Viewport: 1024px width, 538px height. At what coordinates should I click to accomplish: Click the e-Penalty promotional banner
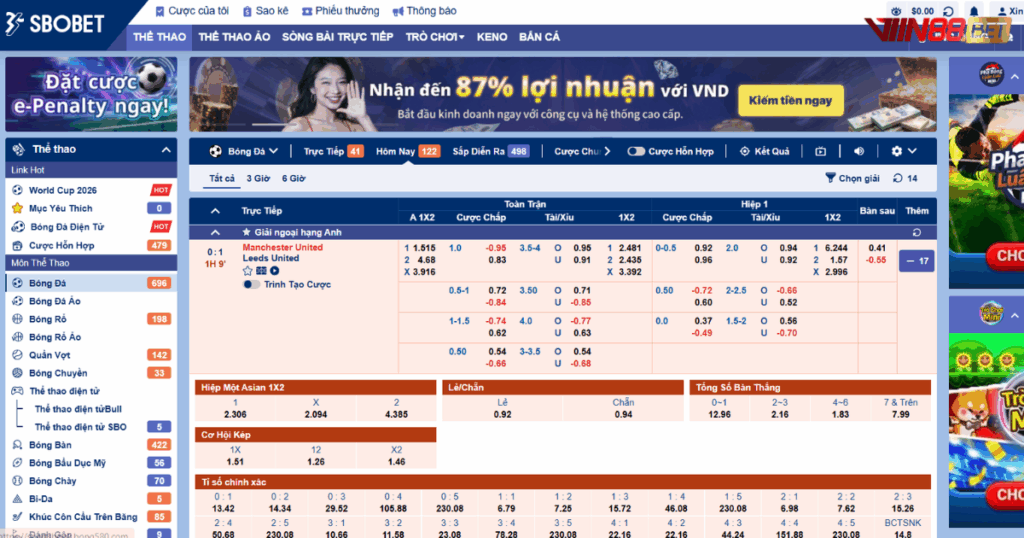pos(91,94)
